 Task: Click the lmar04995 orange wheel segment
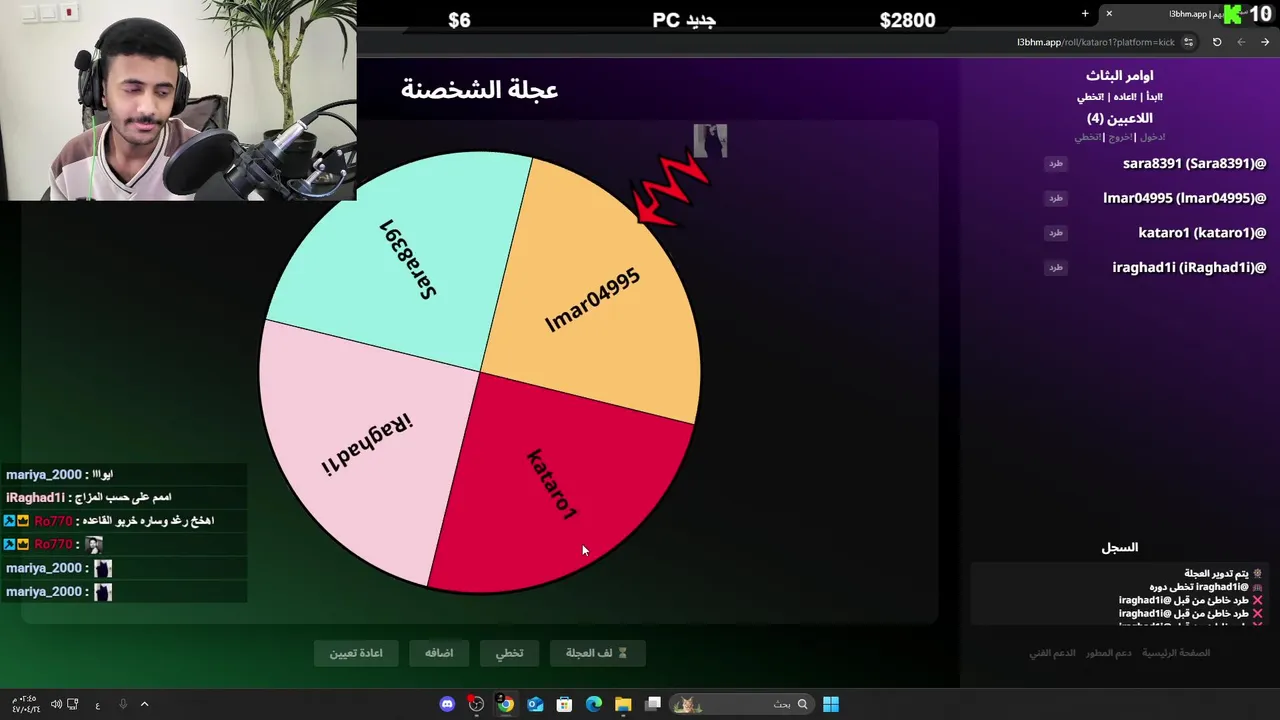(595, 300)
